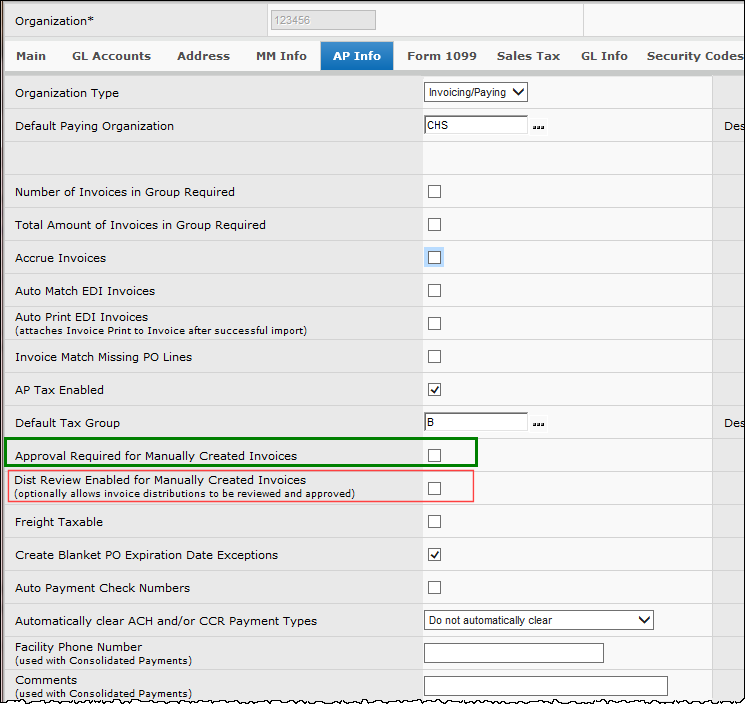Uncheck the AP Tax Enabled checkbox
This screenshot has width=745, height=704.
coord(434,390)
